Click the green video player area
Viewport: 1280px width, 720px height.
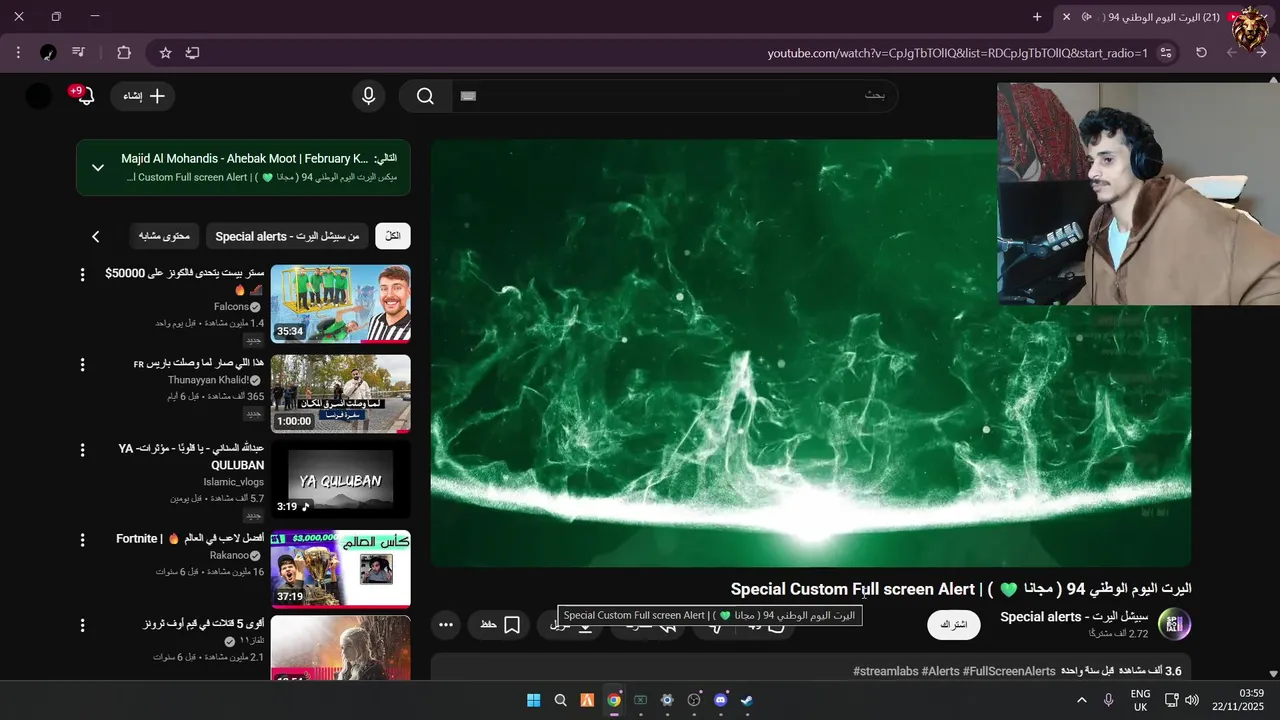click(811, 353)
